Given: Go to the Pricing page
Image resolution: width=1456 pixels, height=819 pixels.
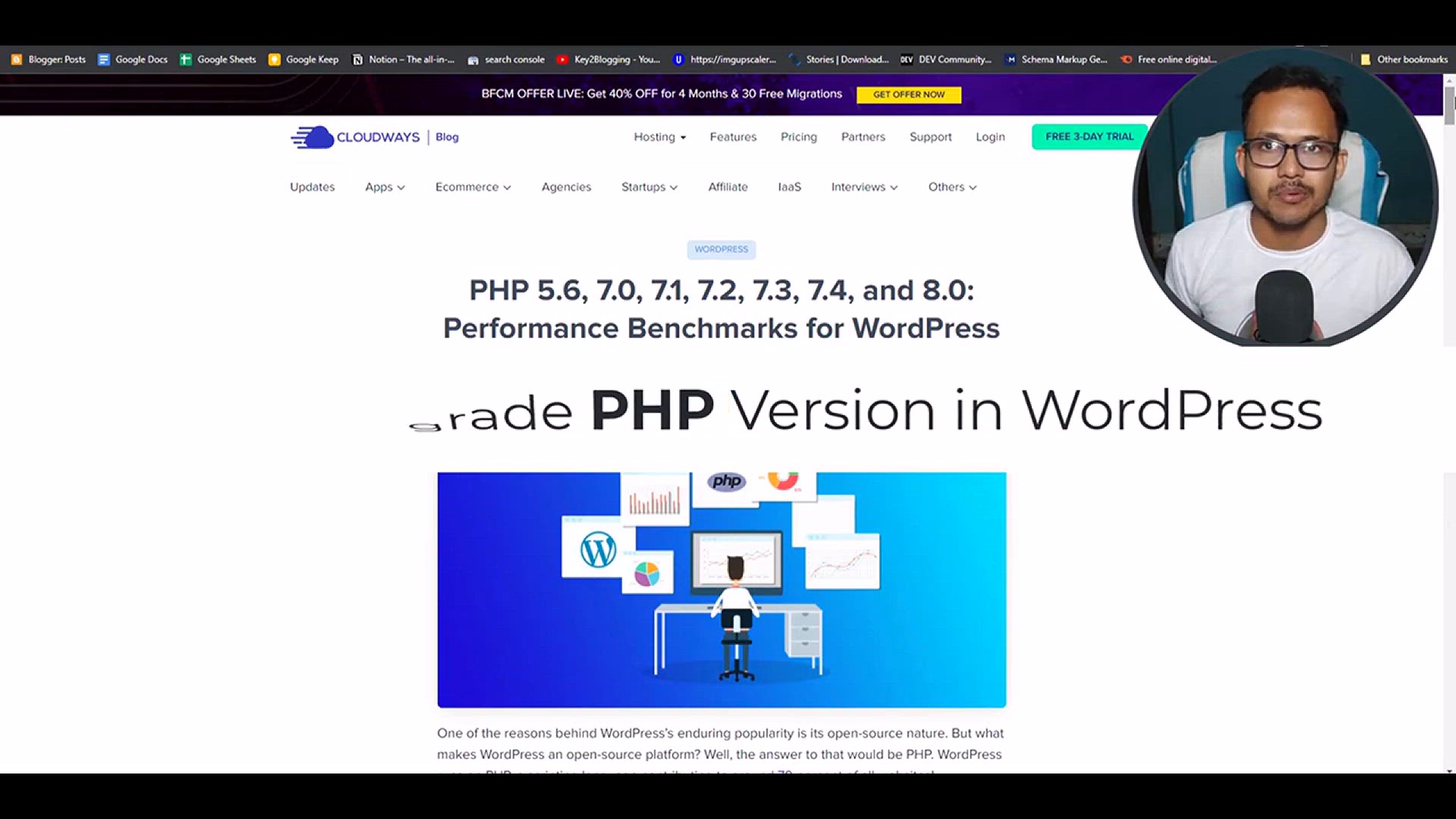Looking at the screenshot, I should (x=799, y=137).
